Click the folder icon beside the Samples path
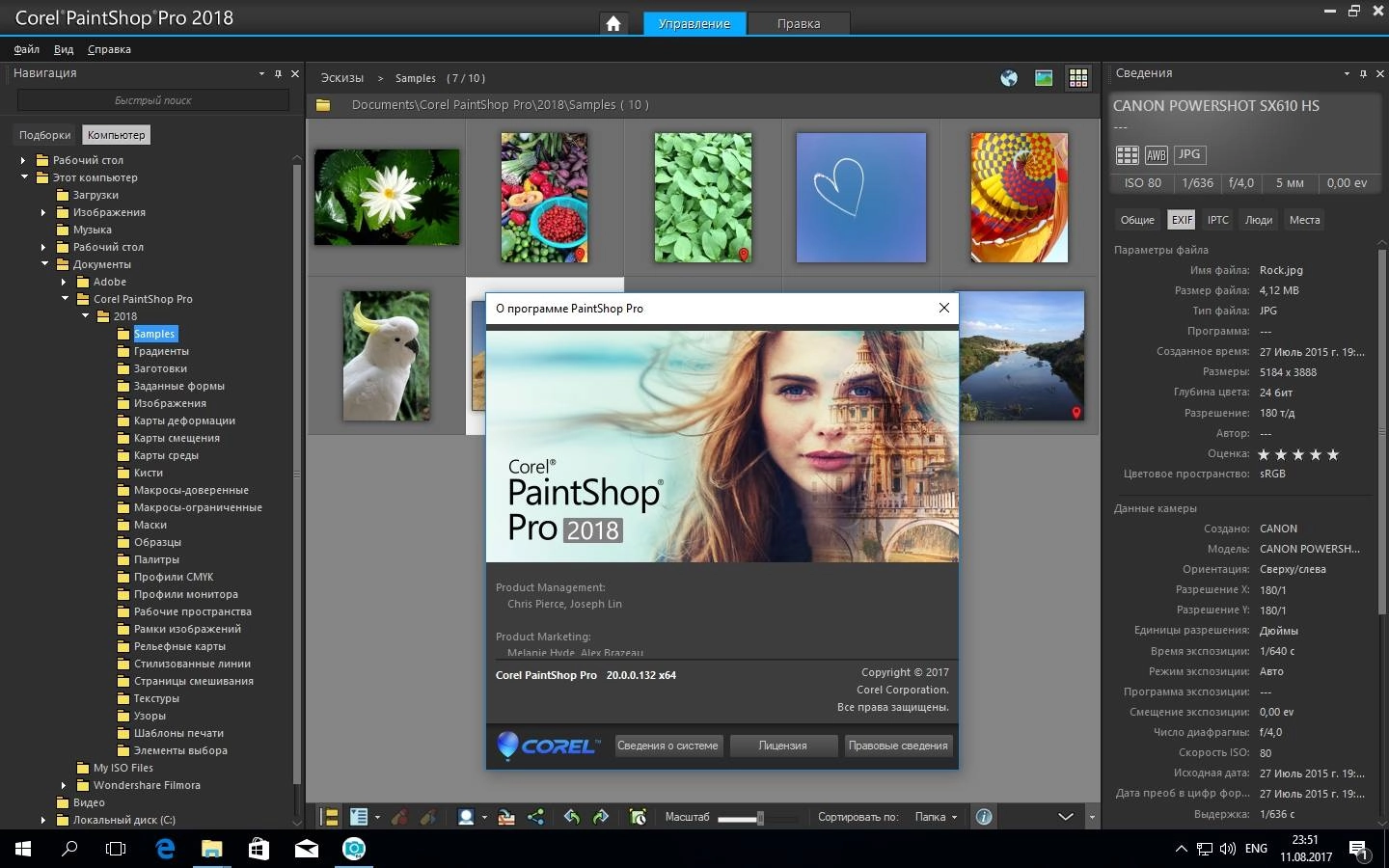This screenshot has width=1389, height=868. point(323,104)
